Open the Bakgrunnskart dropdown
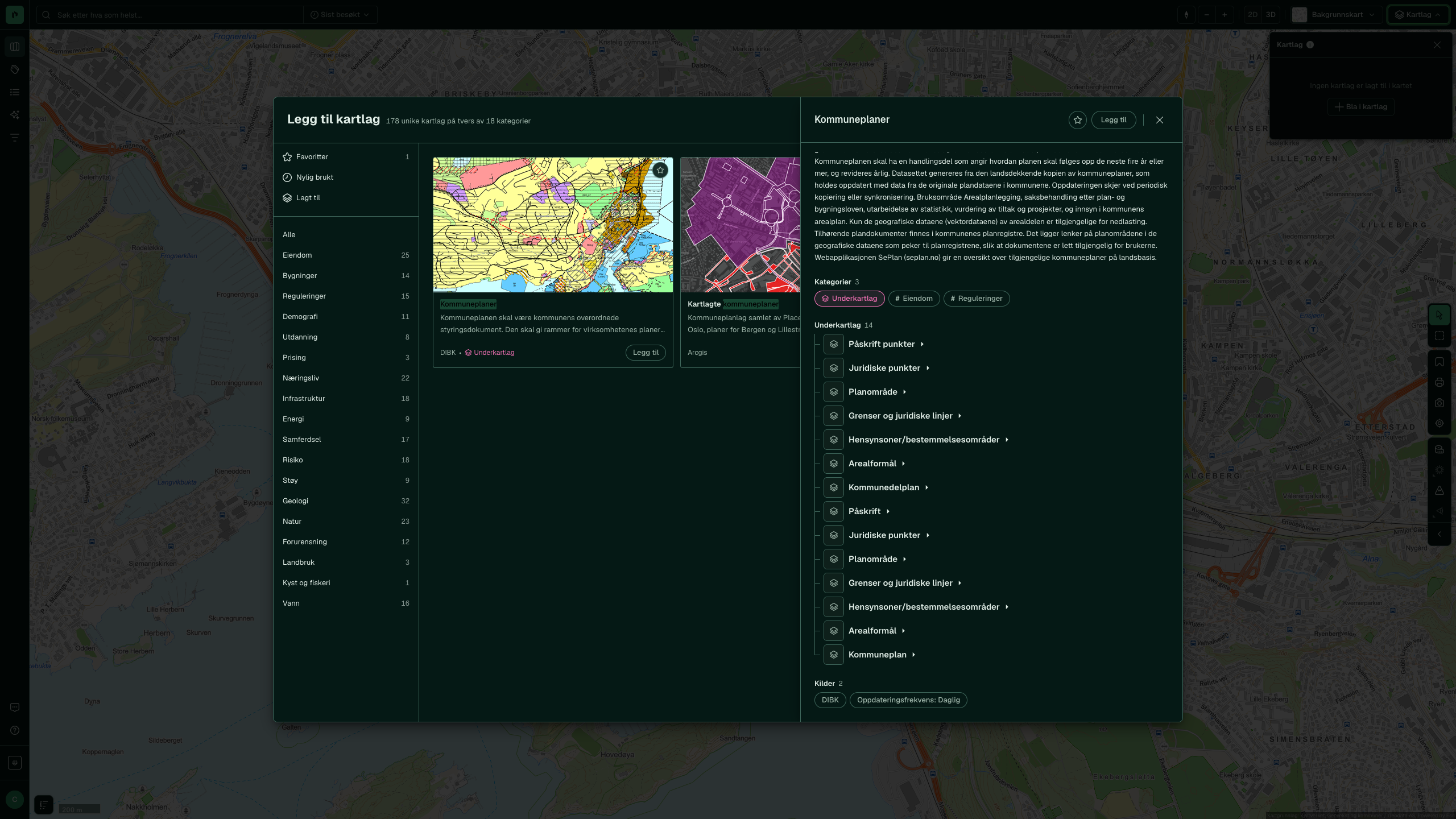Viewport: 1456px width, 819px height. pos(1335,15)
